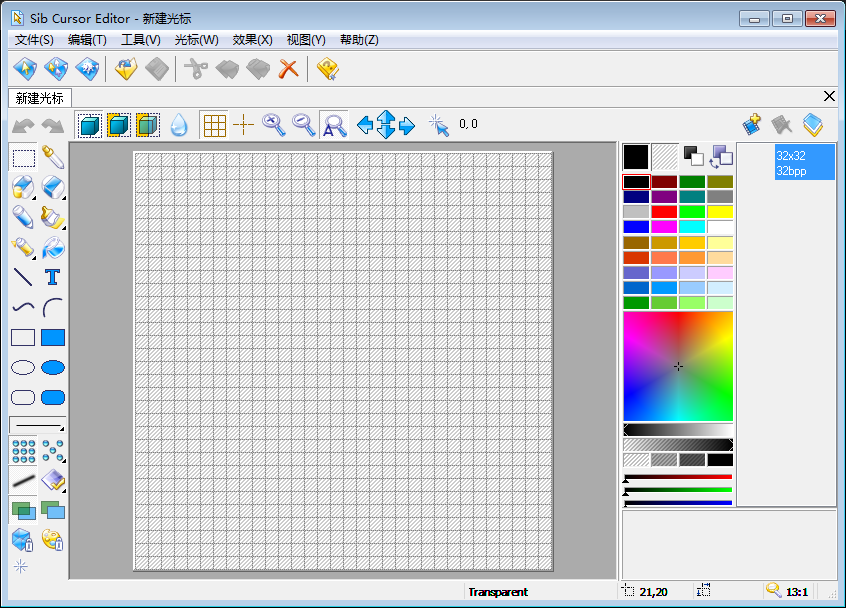The image size is (846, 608).
Task: Choose the empty rectangle tool
Action: click(23, 338)
